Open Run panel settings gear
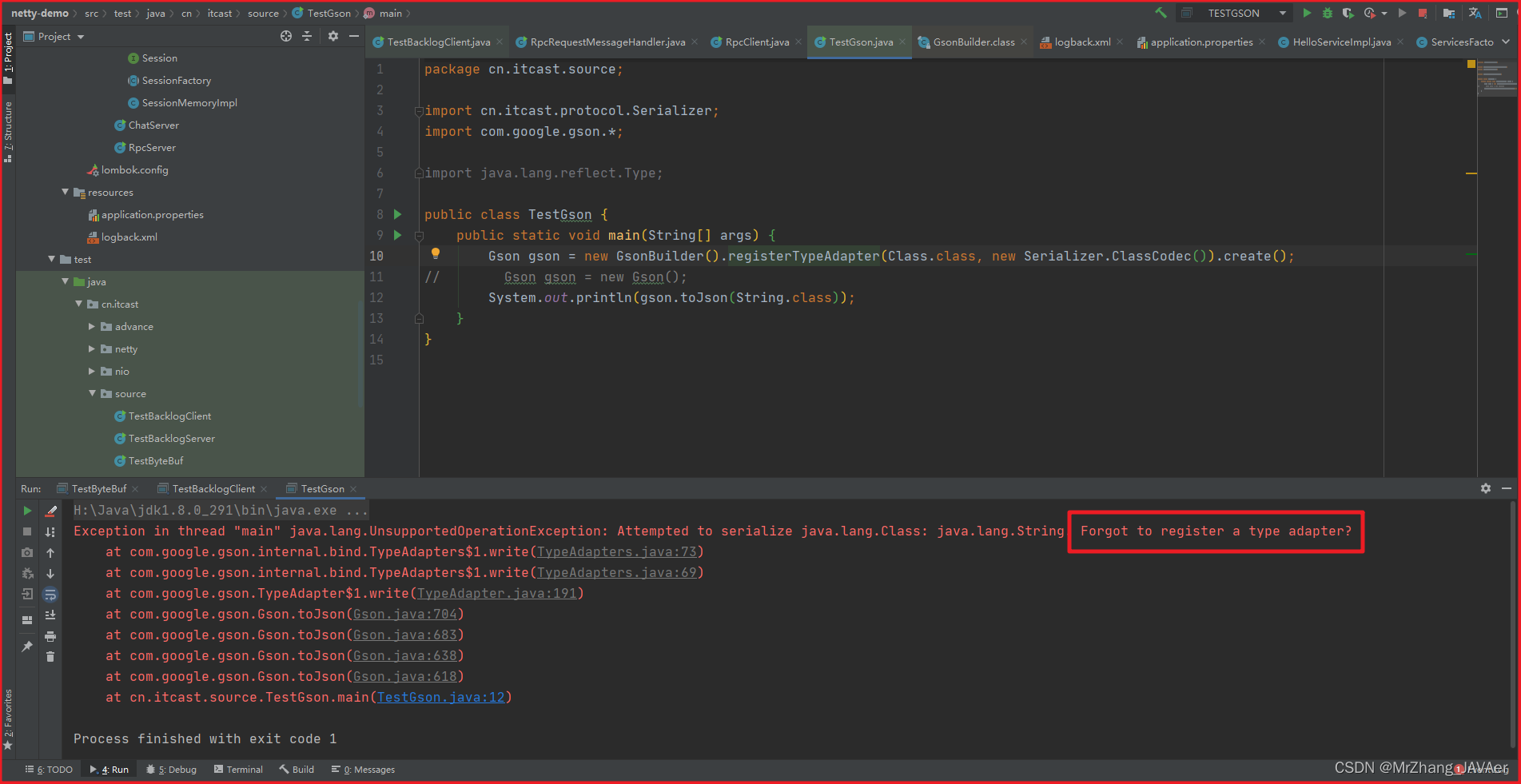Viewport: 1521px width, 784px height. tap(1486, 488)
